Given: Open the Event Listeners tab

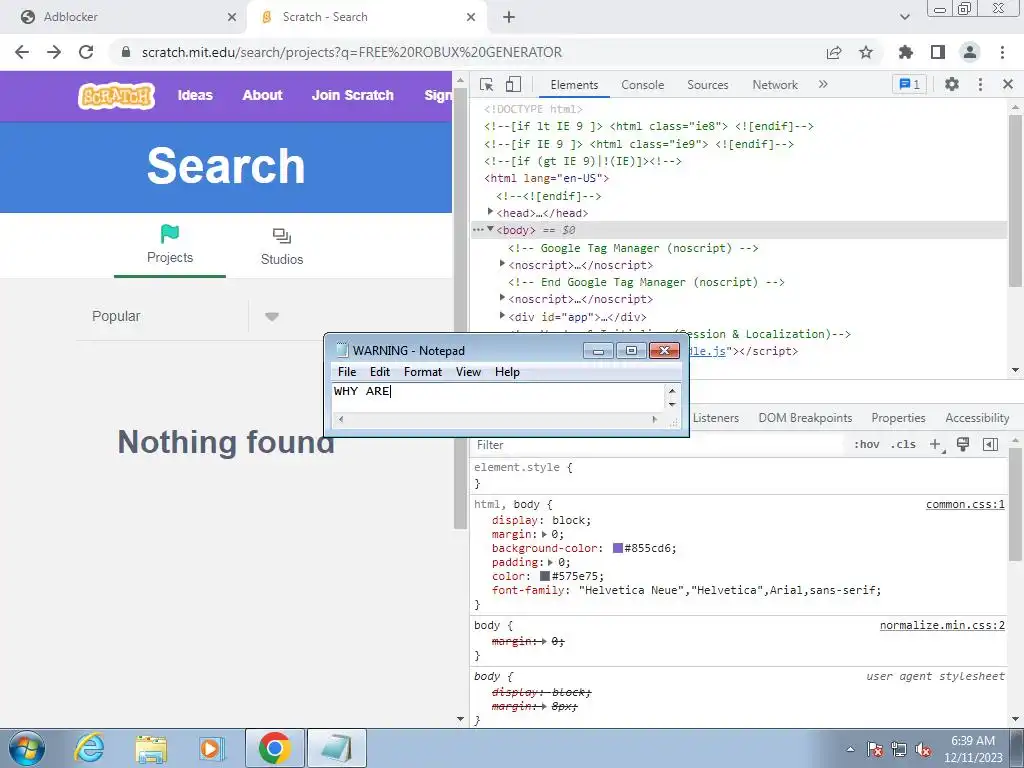Looking at the screenshot, I should coord(715,418).
